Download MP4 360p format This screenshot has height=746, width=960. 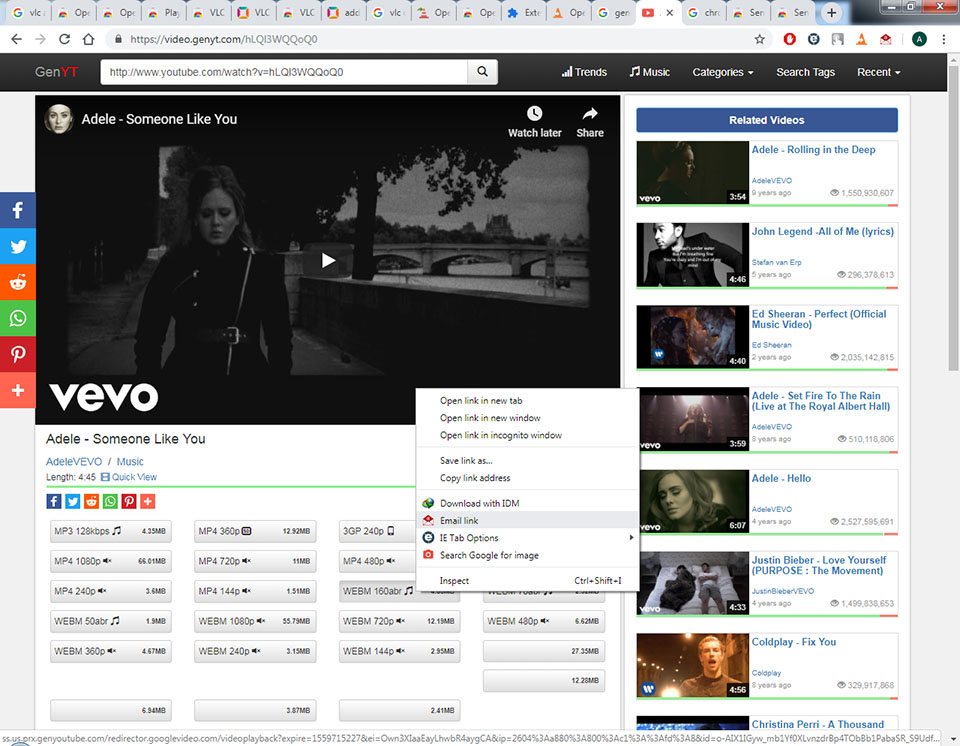(x=255, y=531)
